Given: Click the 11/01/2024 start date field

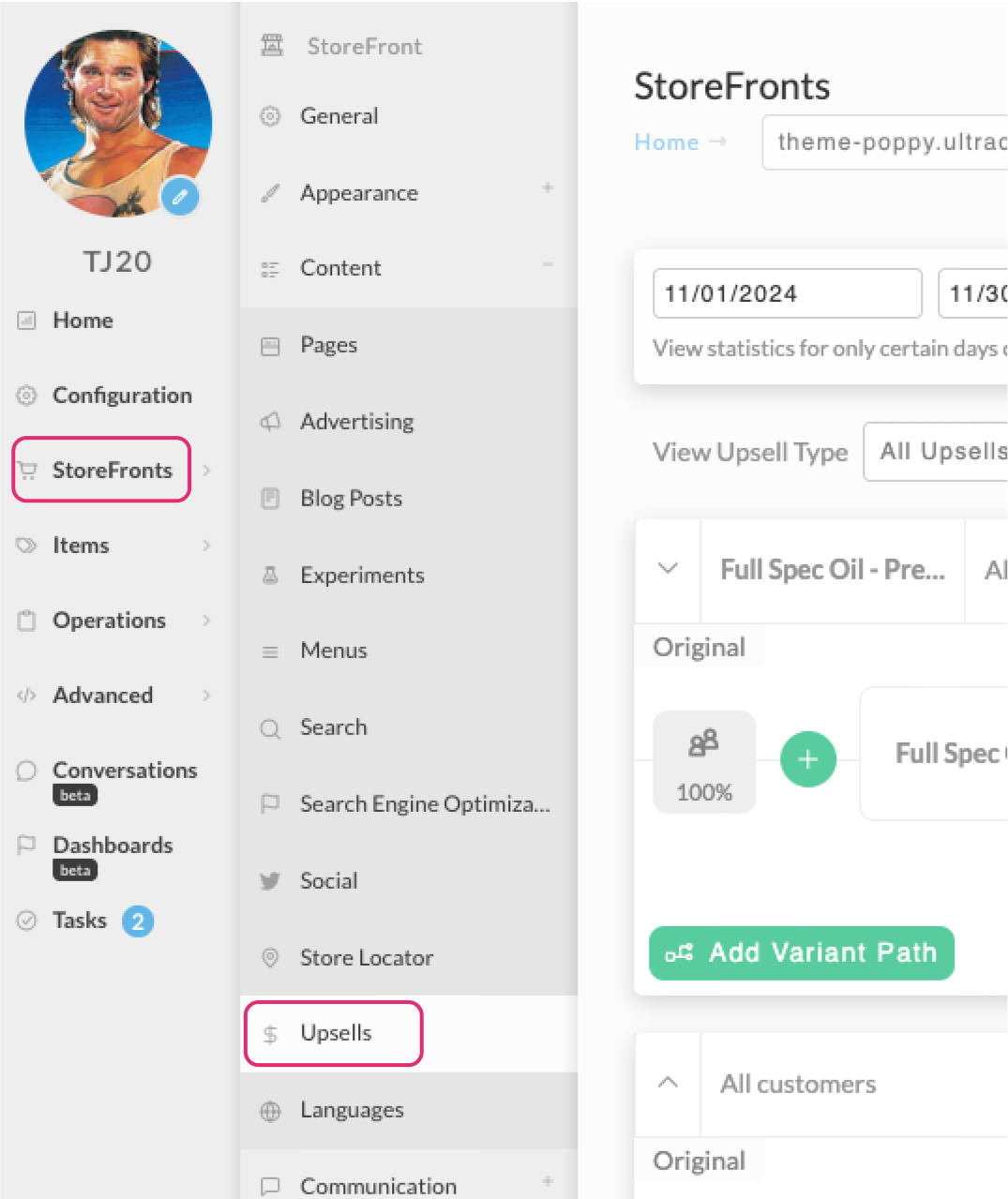Looking at the screenshot, I should pyautogui.click(x=788, y=293).
